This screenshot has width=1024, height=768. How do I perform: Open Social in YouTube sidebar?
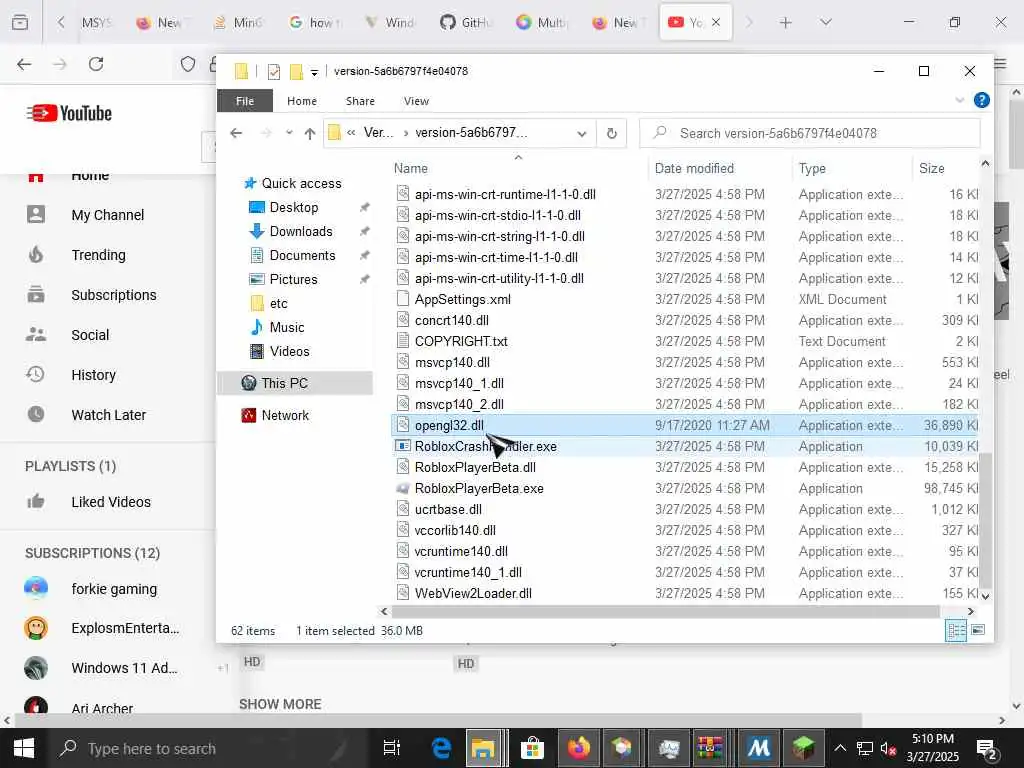click(90, 335)
